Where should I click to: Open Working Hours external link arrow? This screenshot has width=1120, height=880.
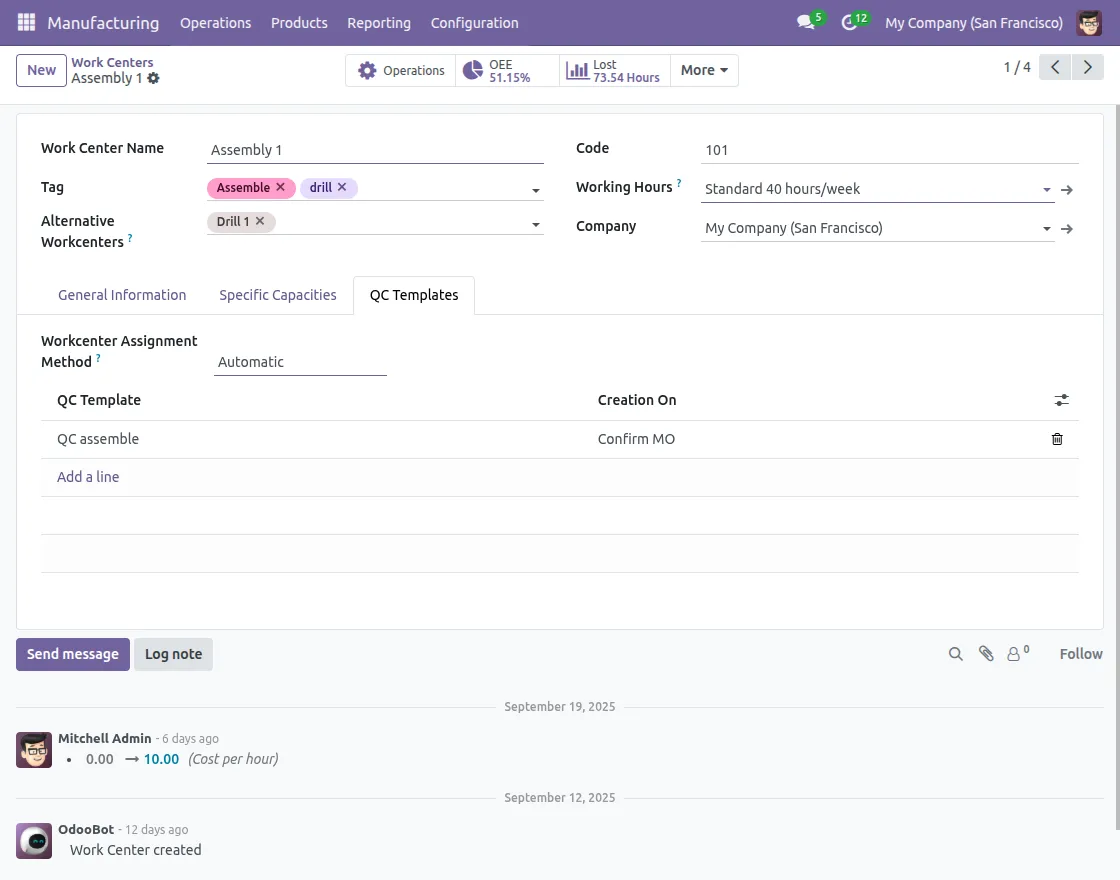(1067, 189)
